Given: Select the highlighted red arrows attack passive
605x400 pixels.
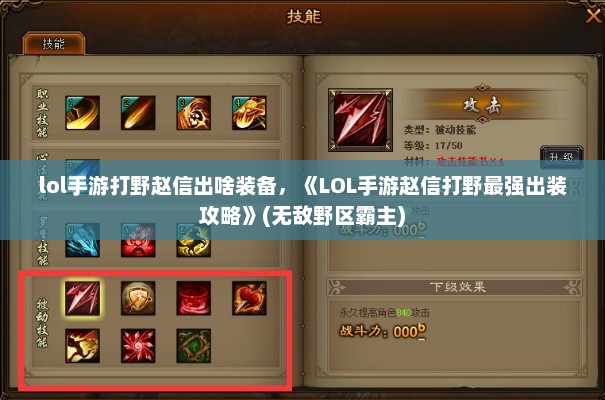Looking at the screenshot, I should (x=83, y=298).
